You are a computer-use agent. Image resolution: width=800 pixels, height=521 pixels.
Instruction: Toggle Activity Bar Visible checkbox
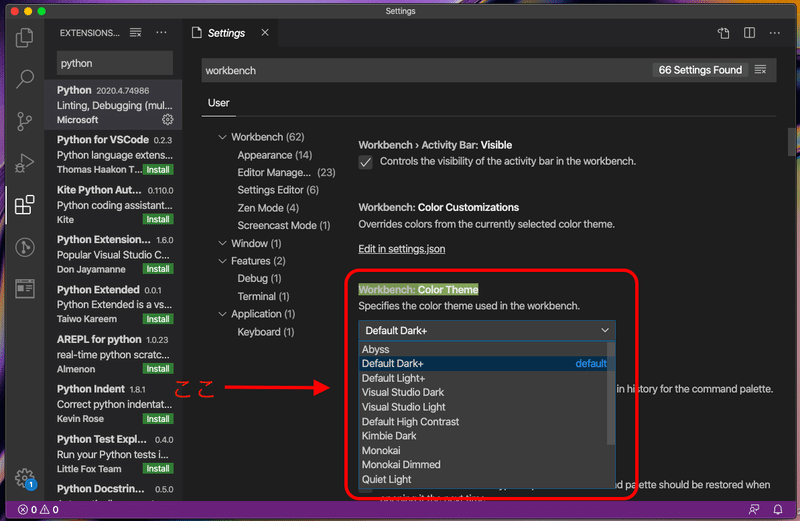coord(366,162)
